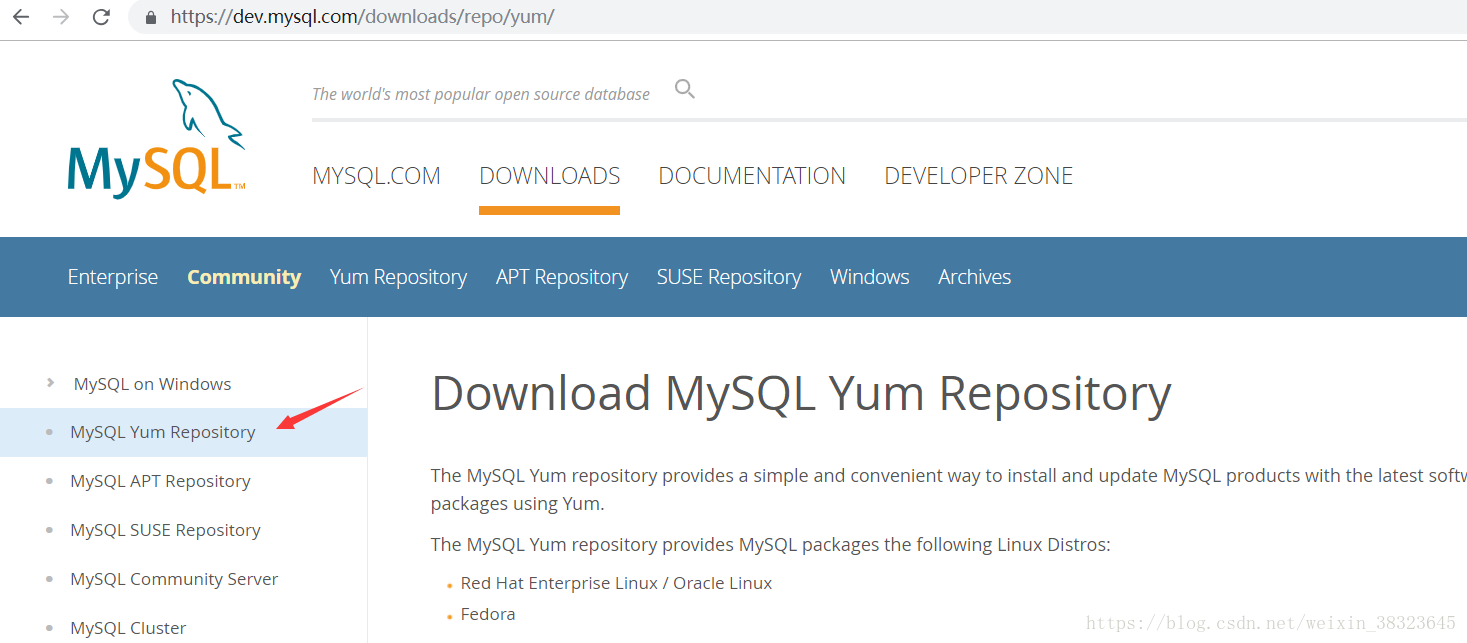
Task: Click the browser forward arrow
Action: [x=61, y=17]
